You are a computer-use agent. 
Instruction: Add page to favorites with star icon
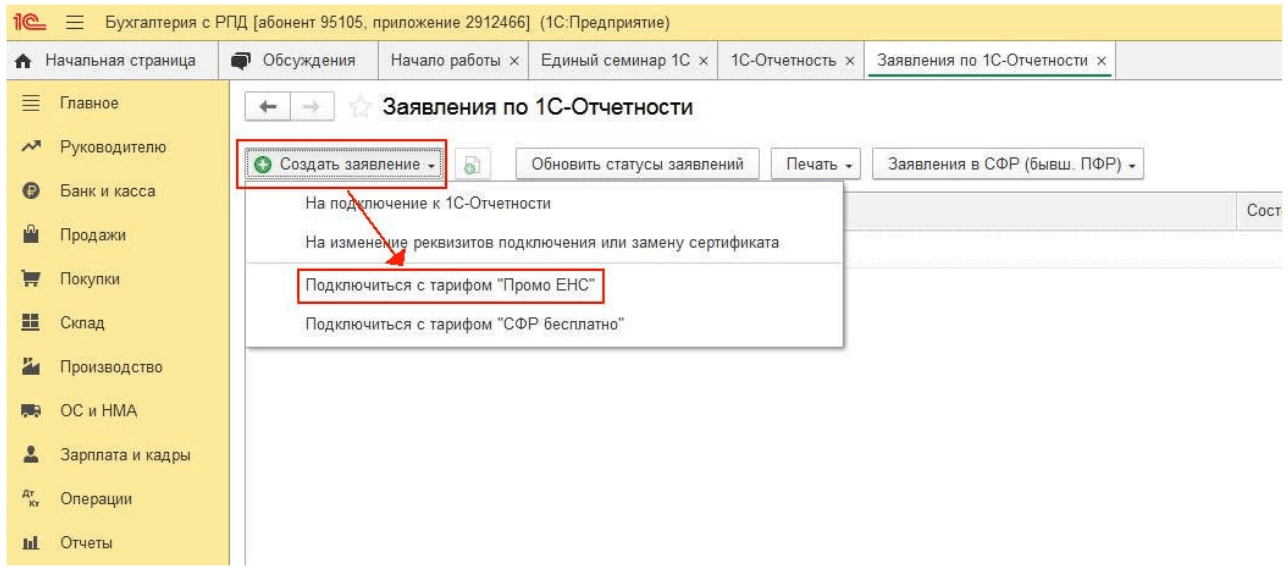click(360, 107)
